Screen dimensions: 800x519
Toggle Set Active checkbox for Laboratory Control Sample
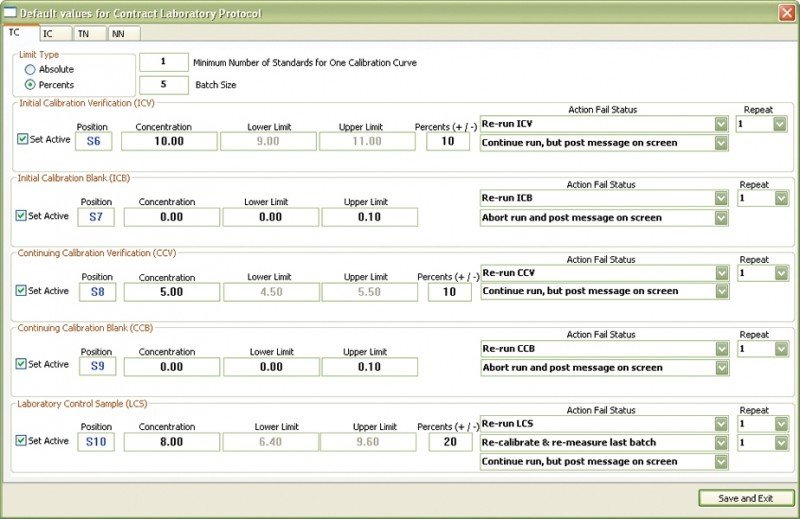coord(23,441)
